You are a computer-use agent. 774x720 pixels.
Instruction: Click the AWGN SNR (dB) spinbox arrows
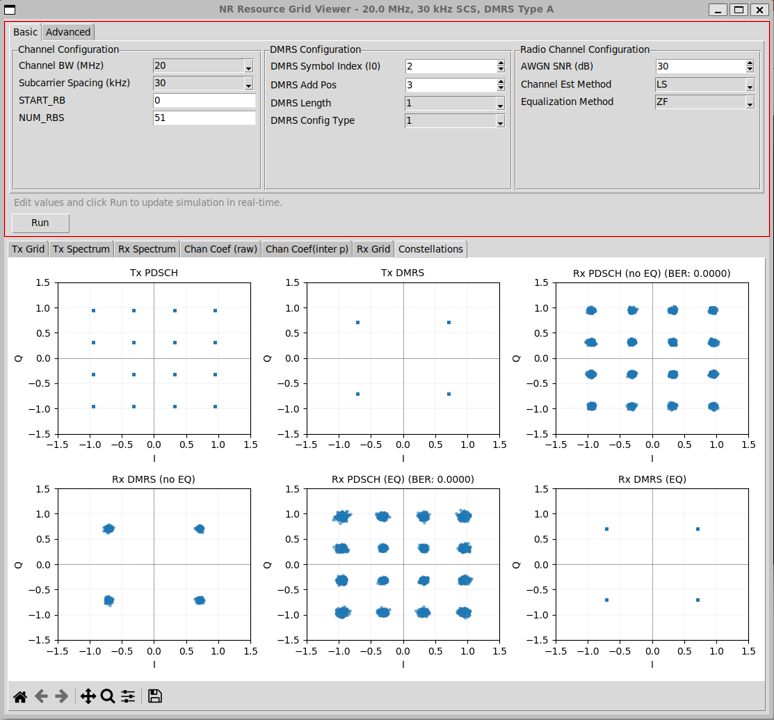(x=749, y=66)
